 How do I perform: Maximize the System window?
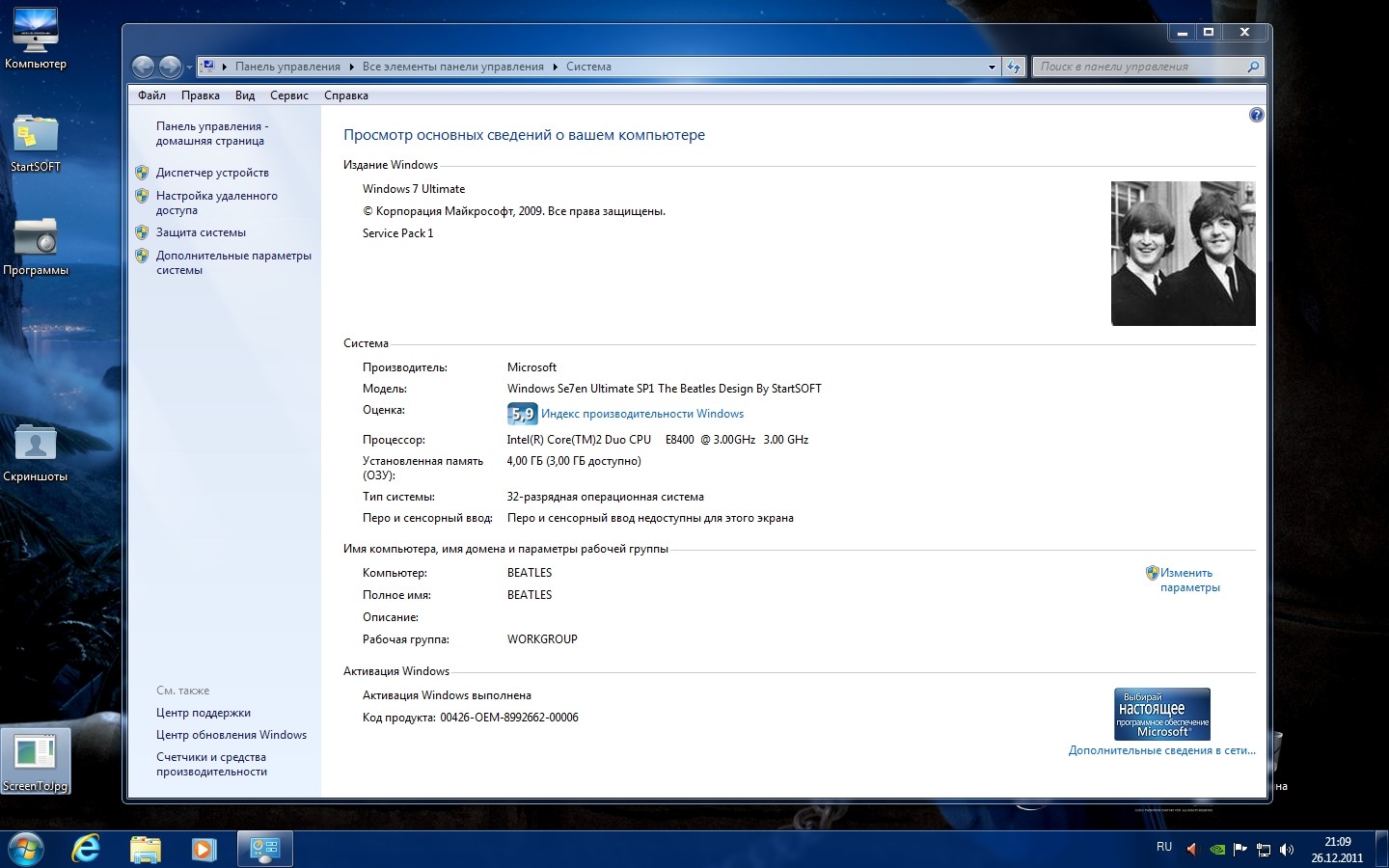pyautogui.click(x=1208, y=32)
